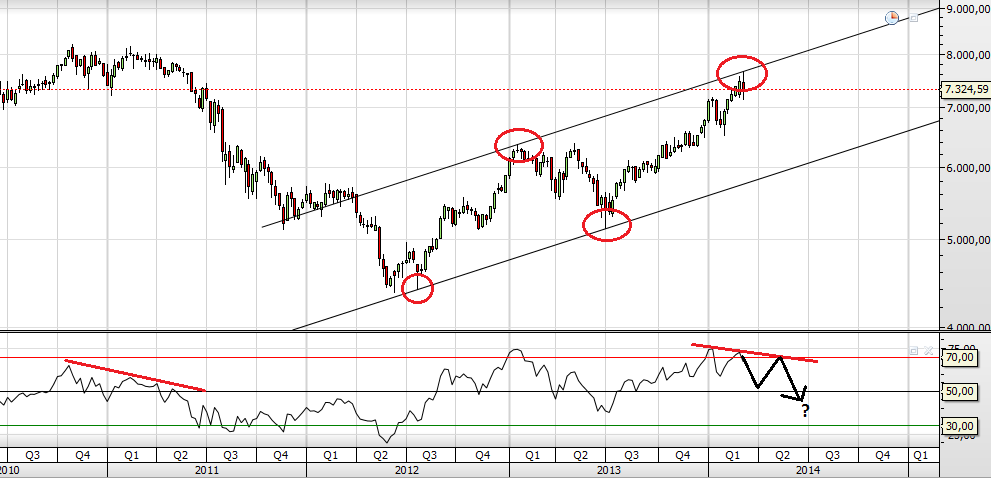The height and width of the screenshot is (478, 991).
Task: Select the red circle at early 2013 peak
Action: pos(518,145)
